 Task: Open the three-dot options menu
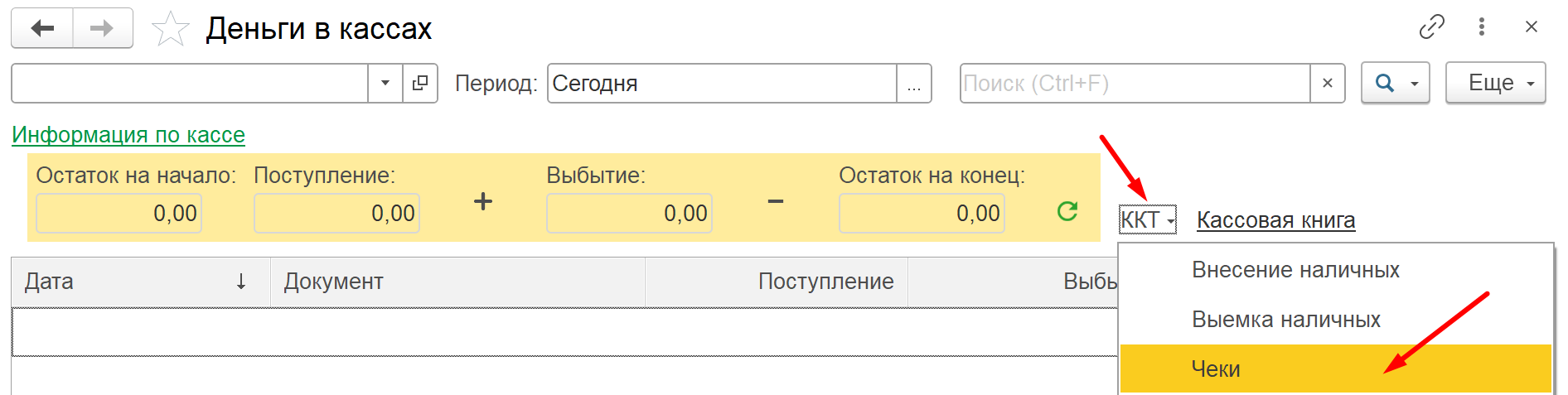1481,27
